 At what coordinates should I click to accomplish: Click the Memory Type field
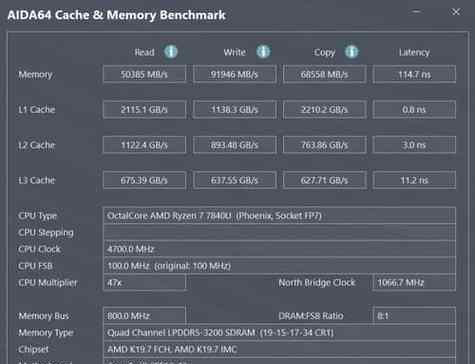point(279,332)
